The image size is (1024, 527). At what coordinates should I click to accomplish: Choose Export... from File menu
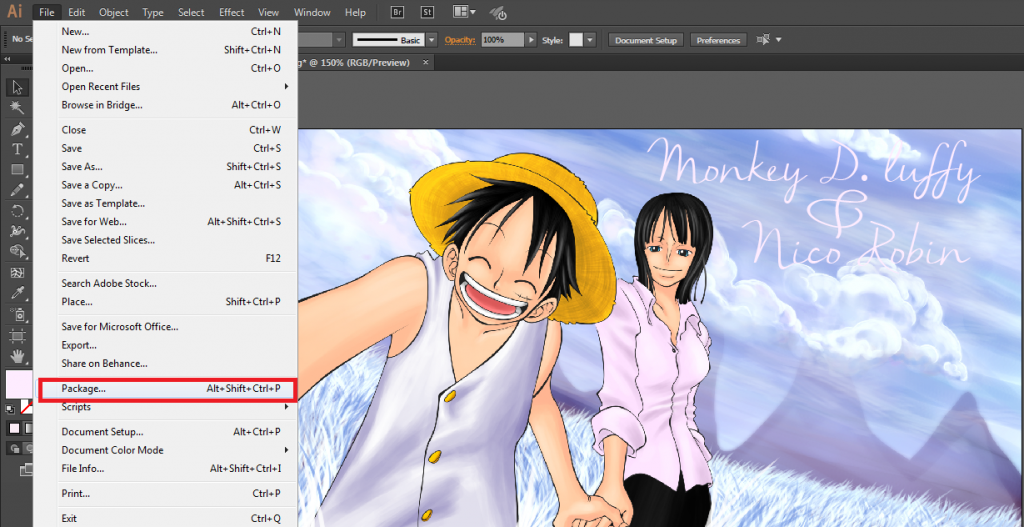[167, 345]
